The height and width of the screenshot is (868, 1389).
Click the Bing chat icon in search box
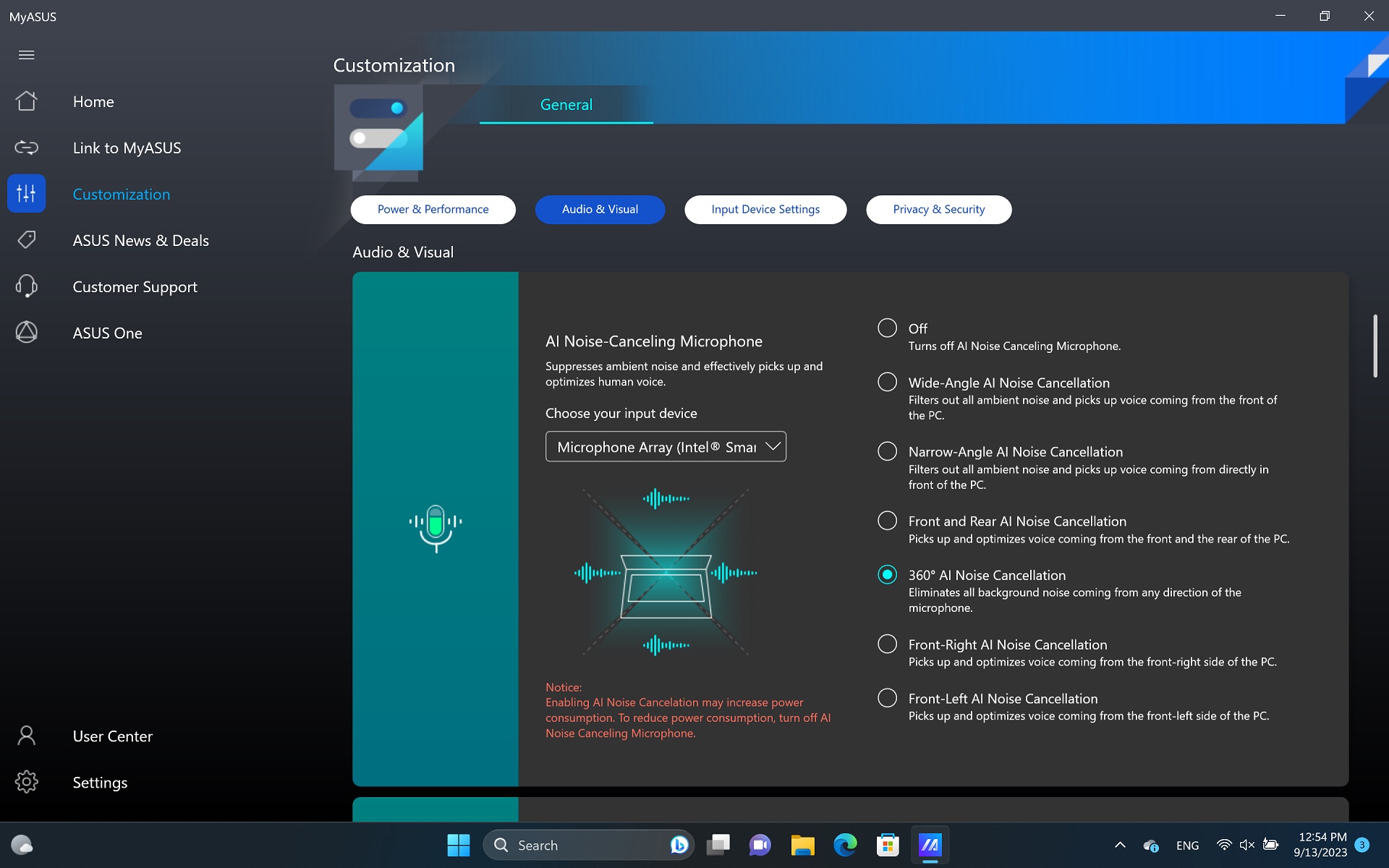pyautogui.click(x=679, y=845)
